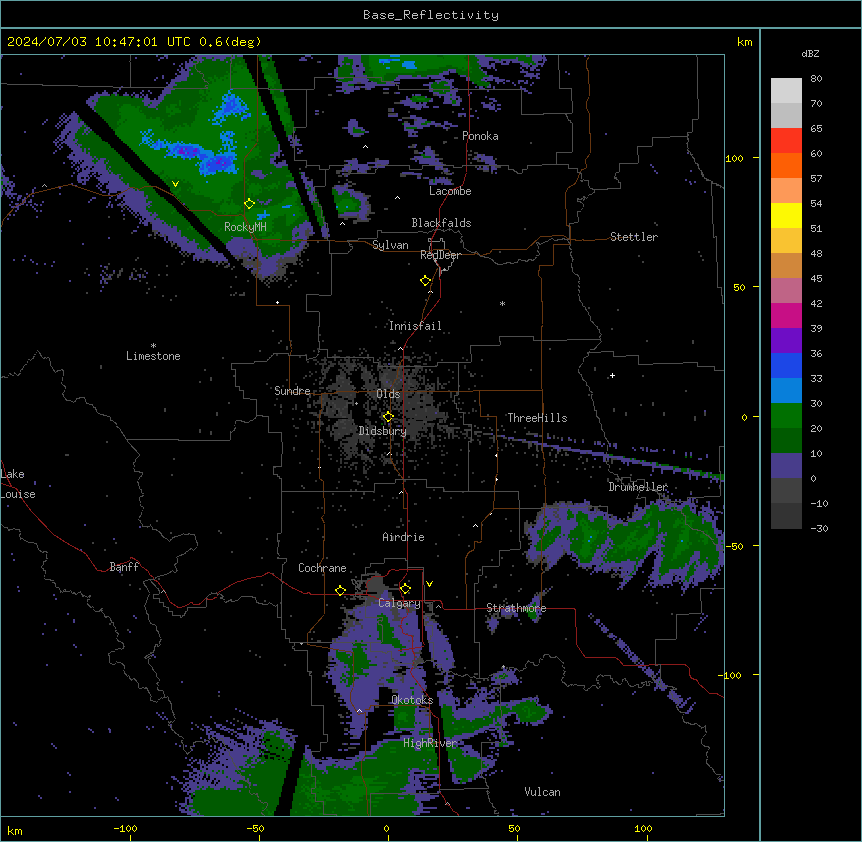Click the Calgary city label
862x842 pixels.
[399, 603]
